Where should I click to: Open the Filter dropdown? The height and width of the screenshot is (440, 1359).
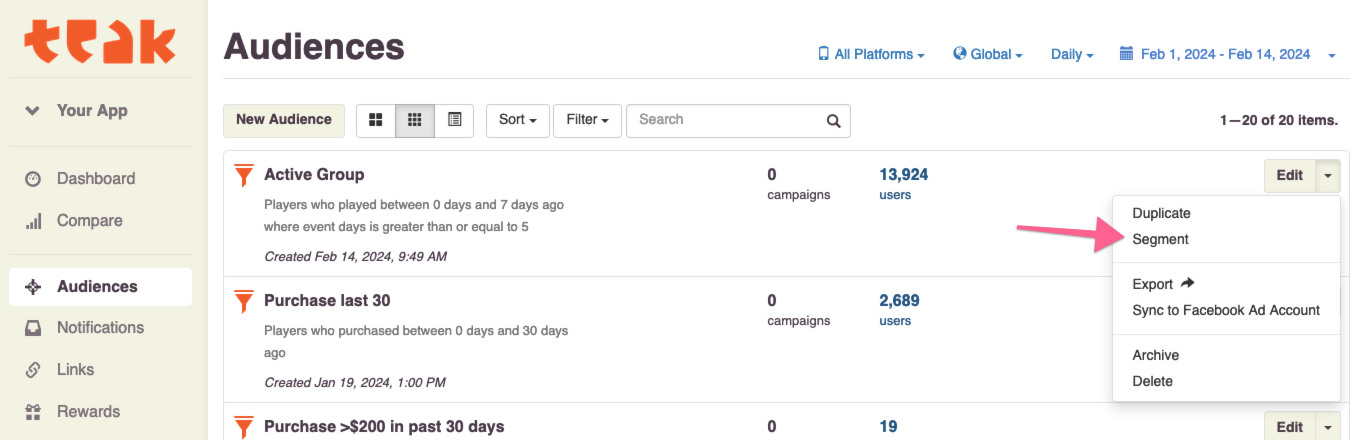587,120
